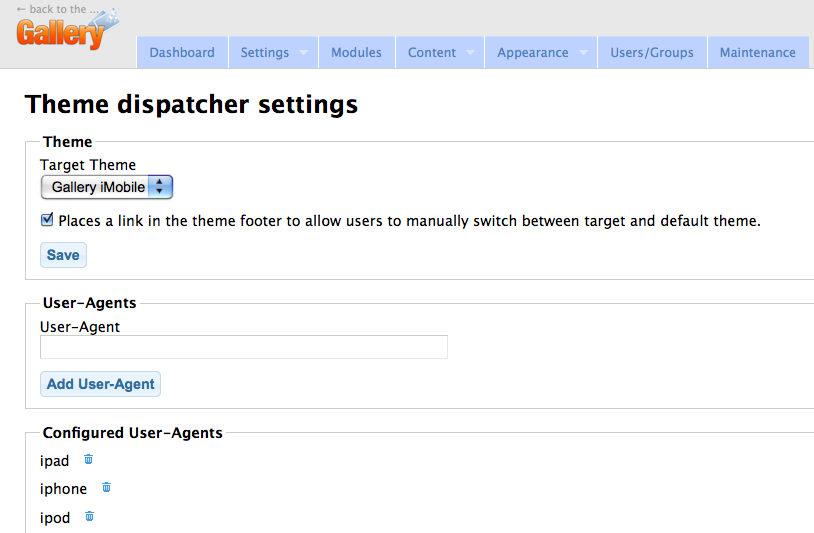Viewport: 814px width, 533px height.
Task: Switch to the Maintenance tab
Action: coord(758,52)
